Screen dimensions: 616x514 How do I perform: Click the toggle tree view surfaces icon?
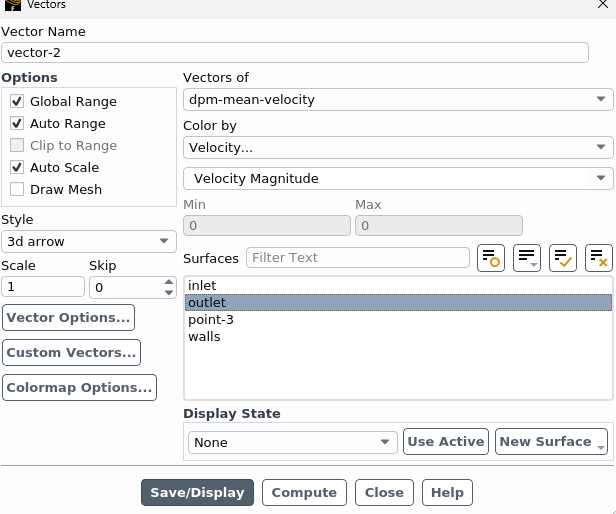(x=491, y=258)
